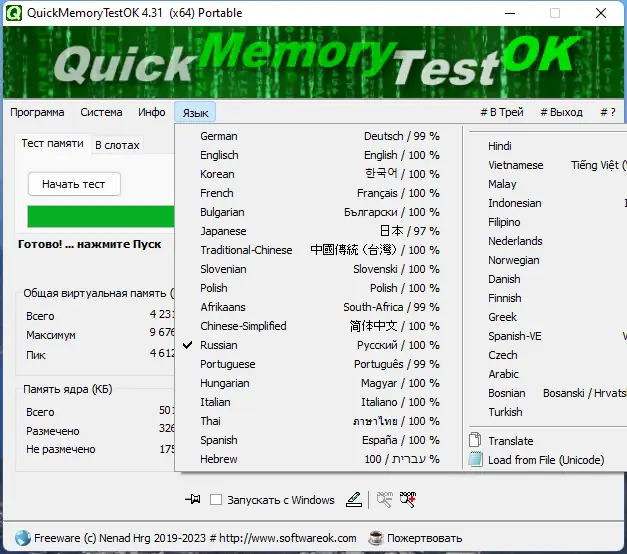Select Norwegian language
Screen dimensions: 627x554
547,260
